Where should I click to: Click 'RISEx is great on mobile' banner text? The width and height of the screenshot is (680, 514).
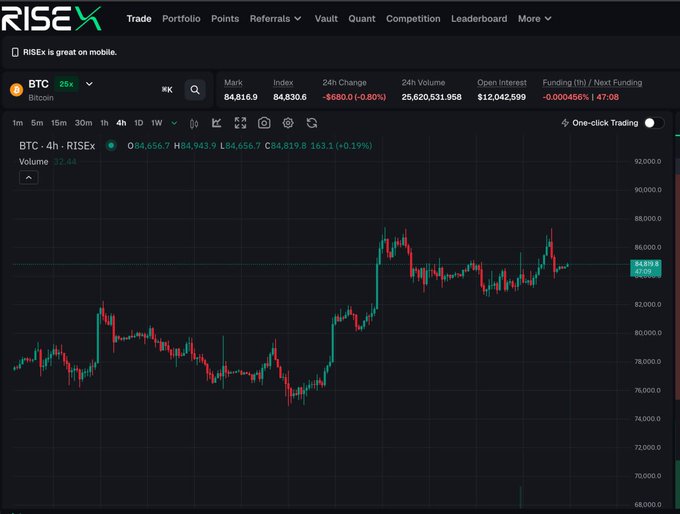[x=70, y=52]
